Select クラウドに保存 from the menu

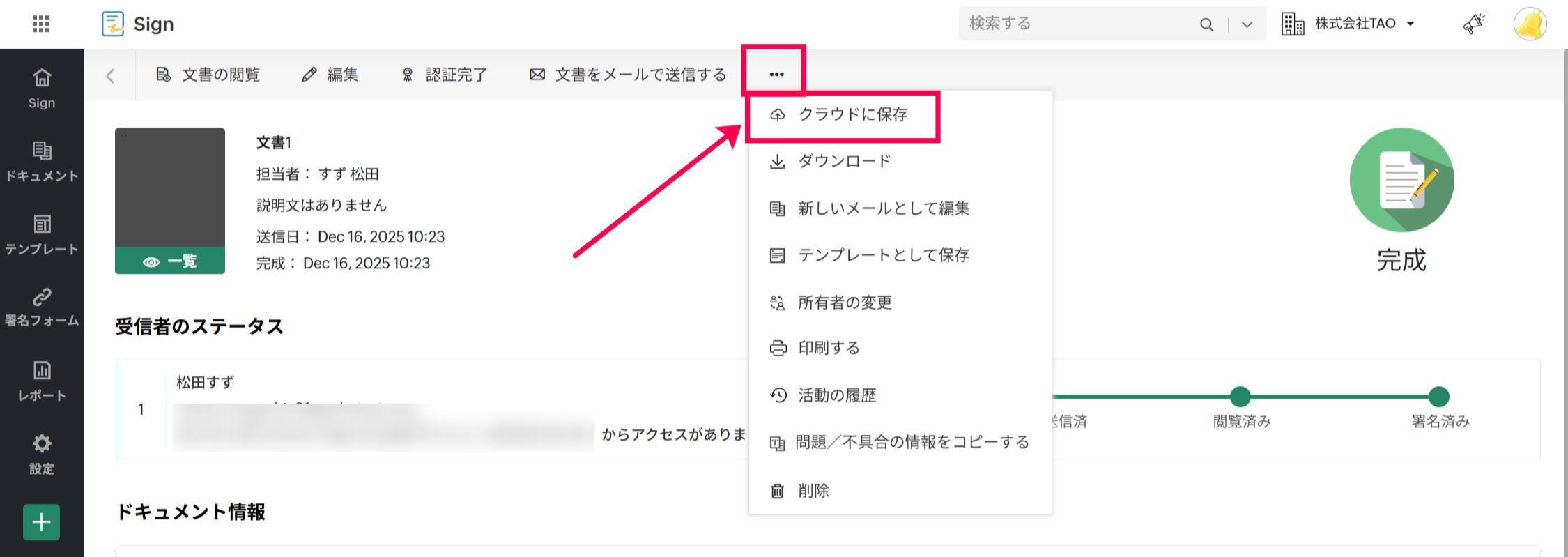click(x=852, y=114)
